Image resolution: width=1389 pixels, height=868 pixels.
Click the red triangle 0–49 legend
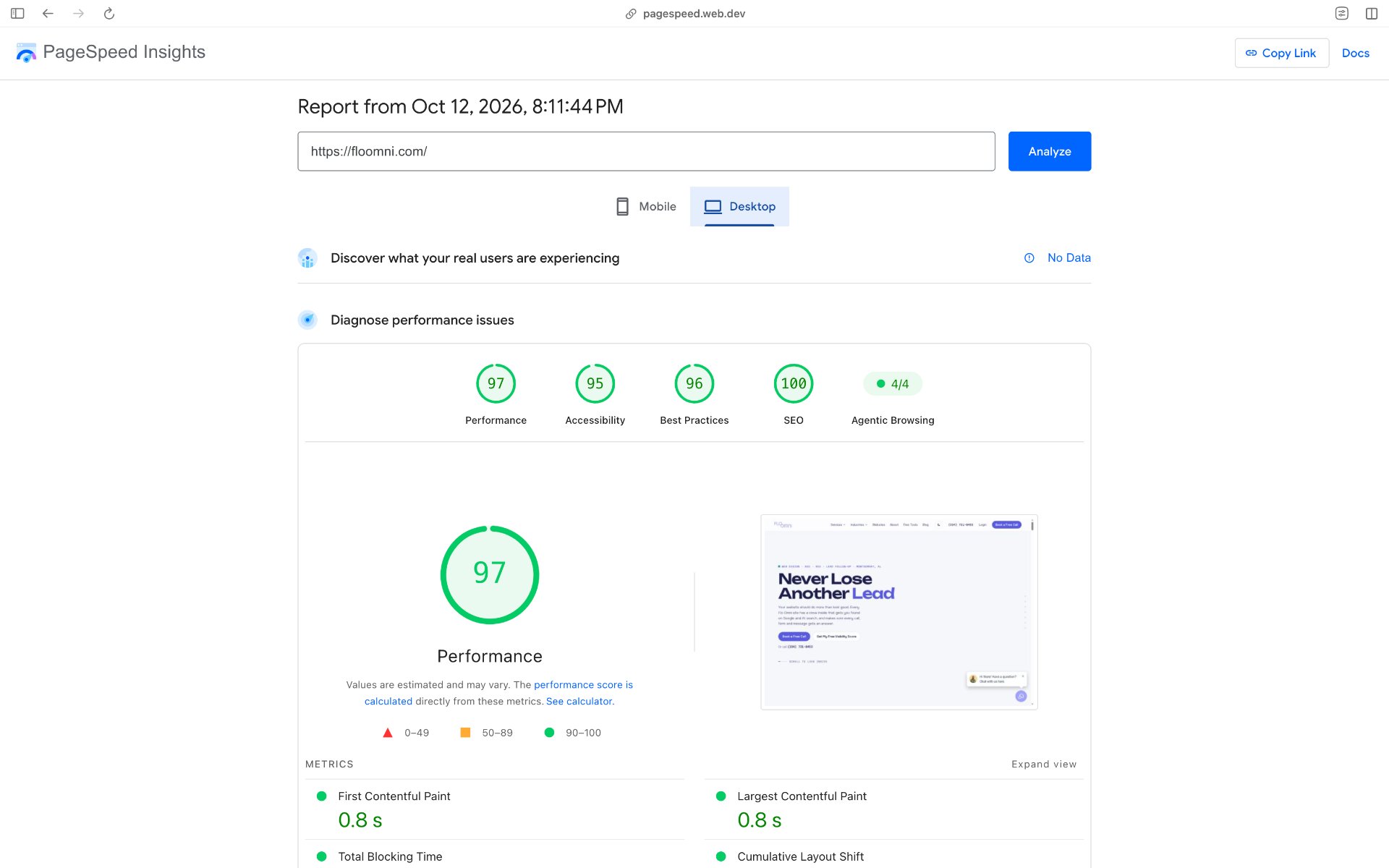(406, 733)
